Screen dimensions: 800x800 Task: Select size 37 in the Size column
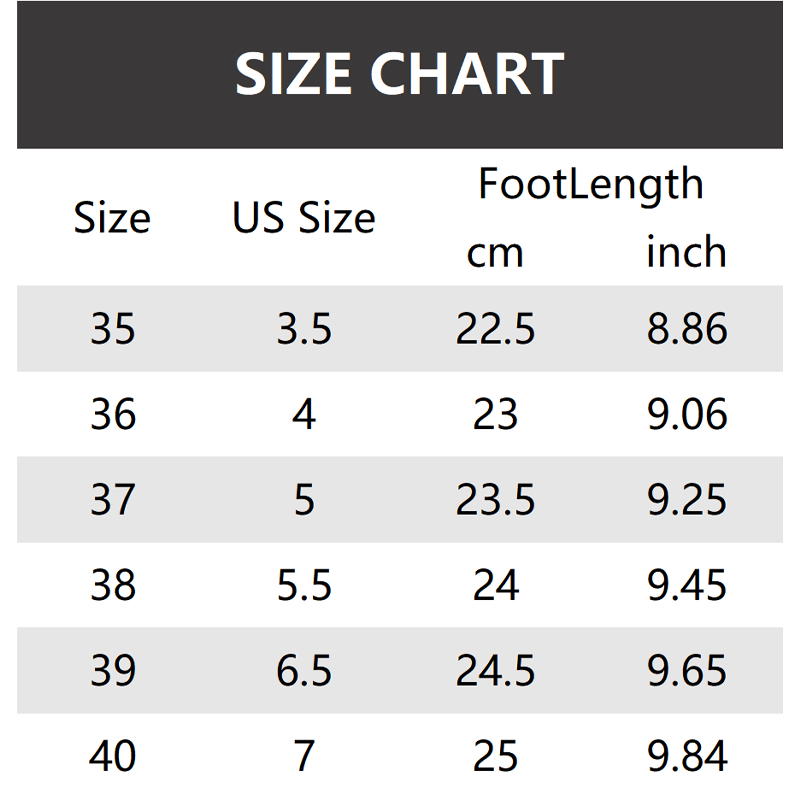[112, 500]
